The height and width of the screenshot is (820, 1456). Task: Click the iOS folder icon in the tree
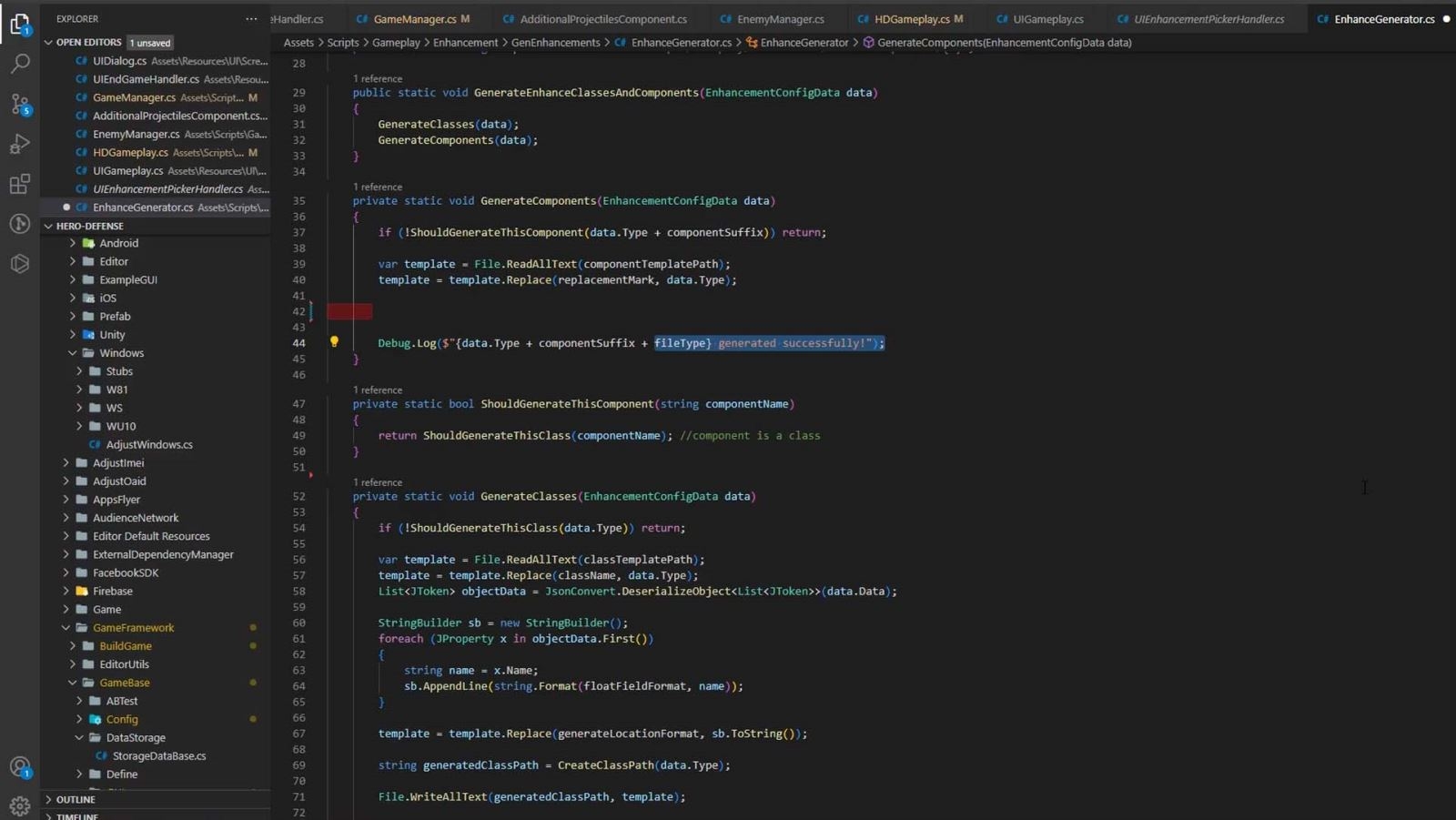88,298
